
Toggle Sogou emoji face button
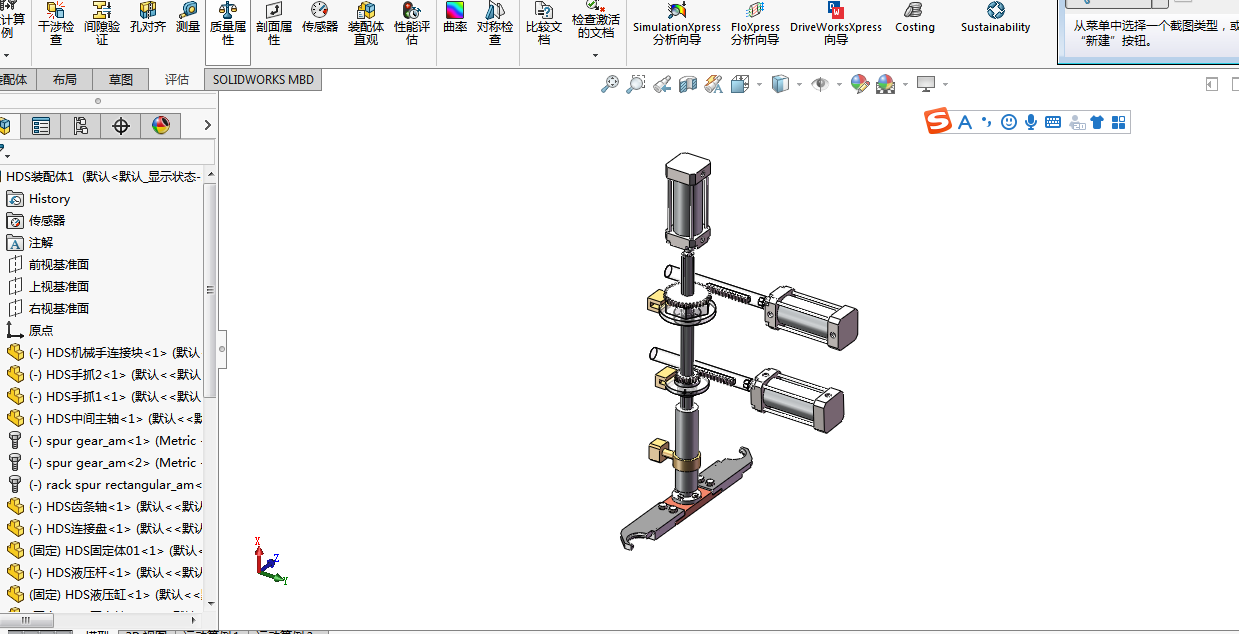click(1009, 122)
